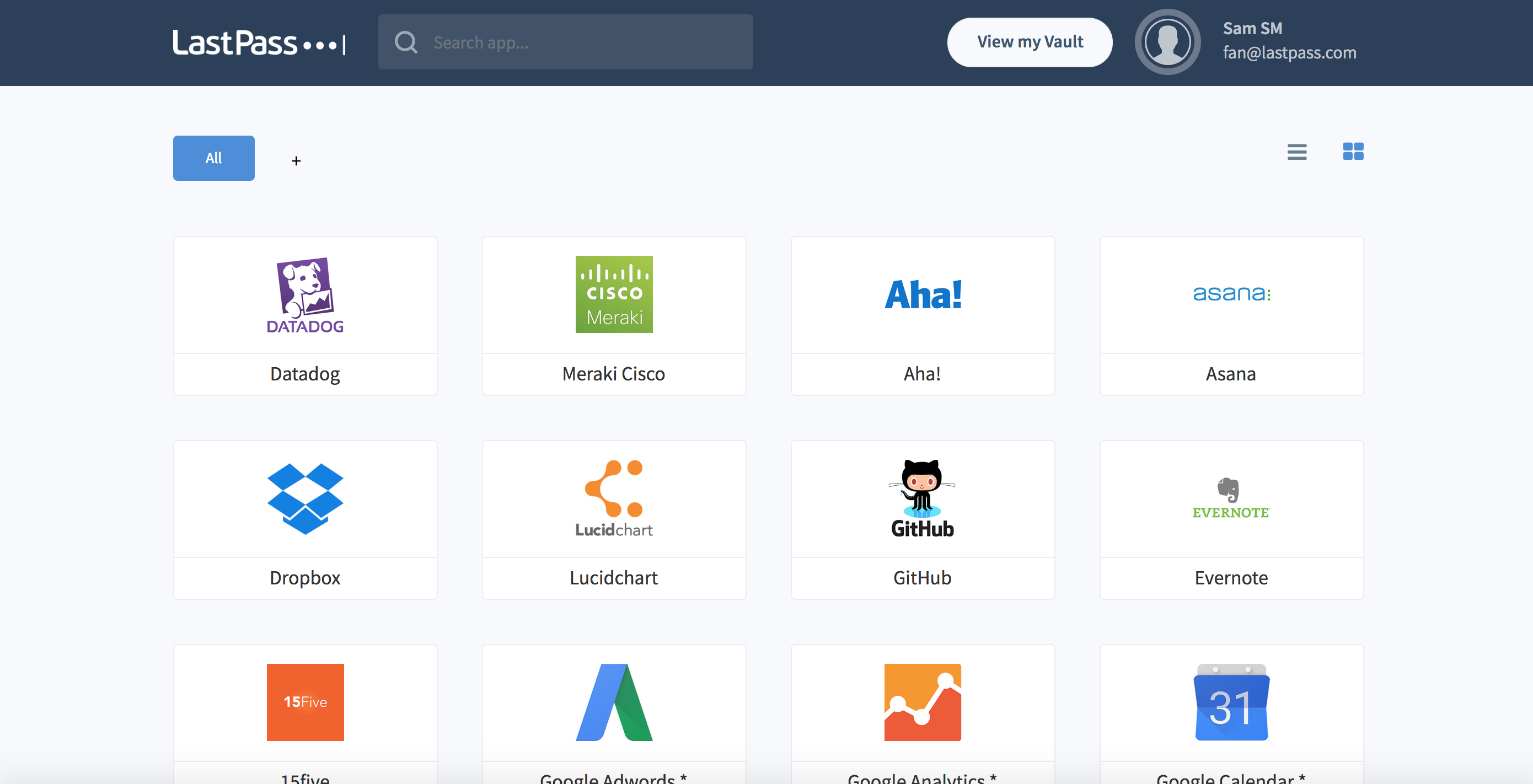
Task: Launch the Evernote elephant logo
Action: 1231,498
